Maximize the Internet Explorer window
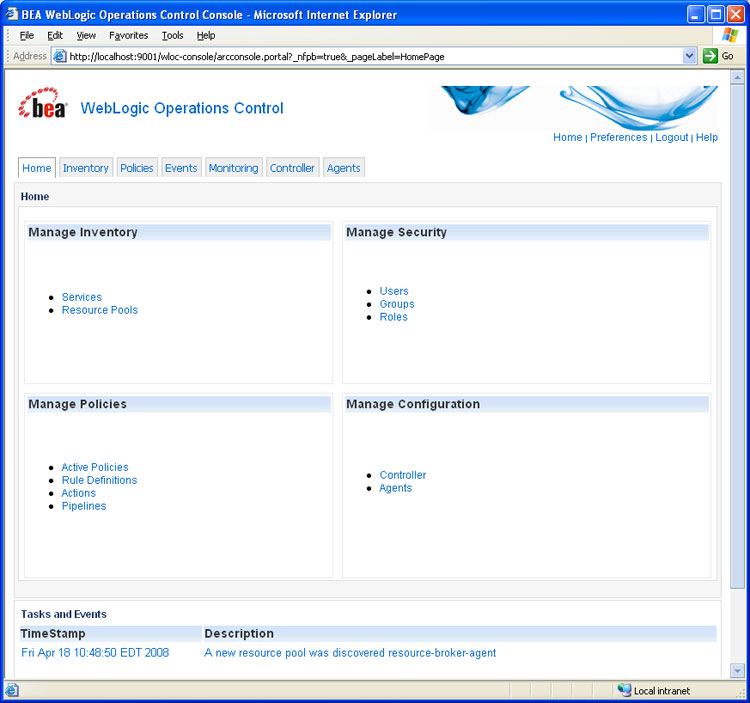The width and height of the screenshot is (750, 703). 716,14
